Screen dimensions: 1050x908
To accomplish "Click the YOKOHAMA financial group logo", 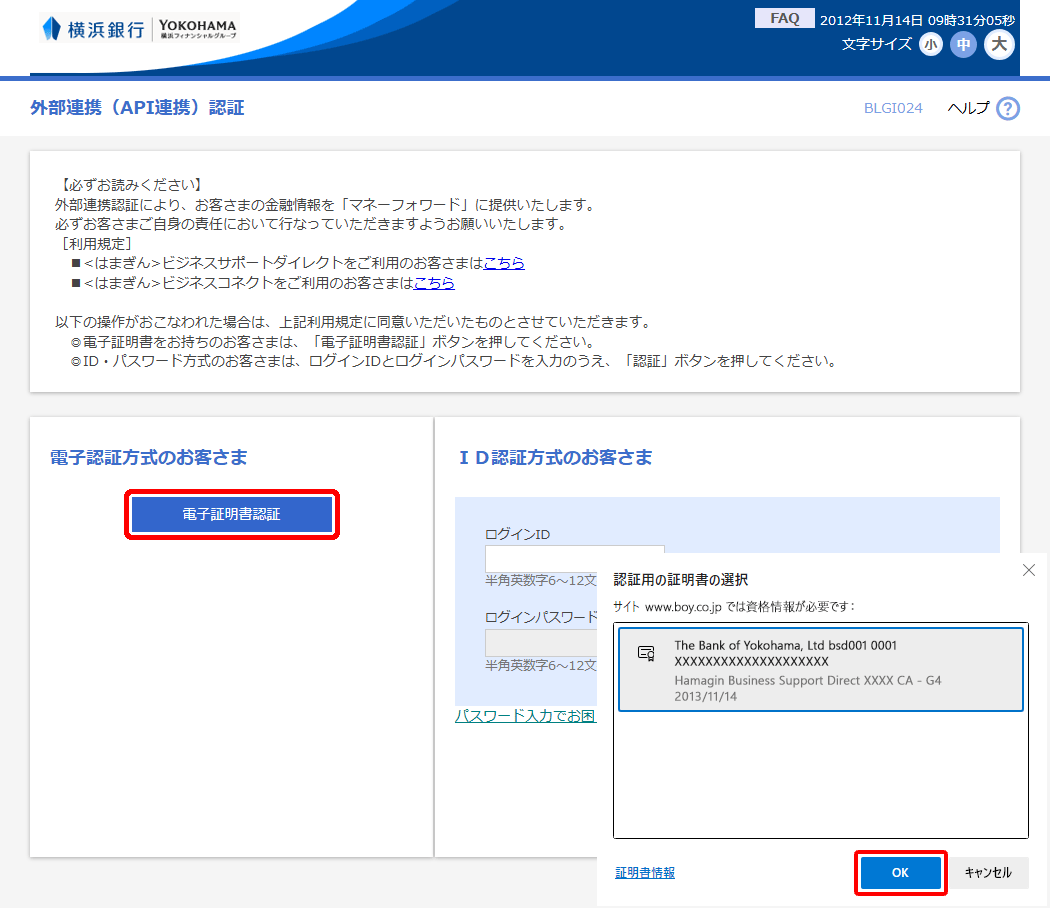I will click(198, 28).
